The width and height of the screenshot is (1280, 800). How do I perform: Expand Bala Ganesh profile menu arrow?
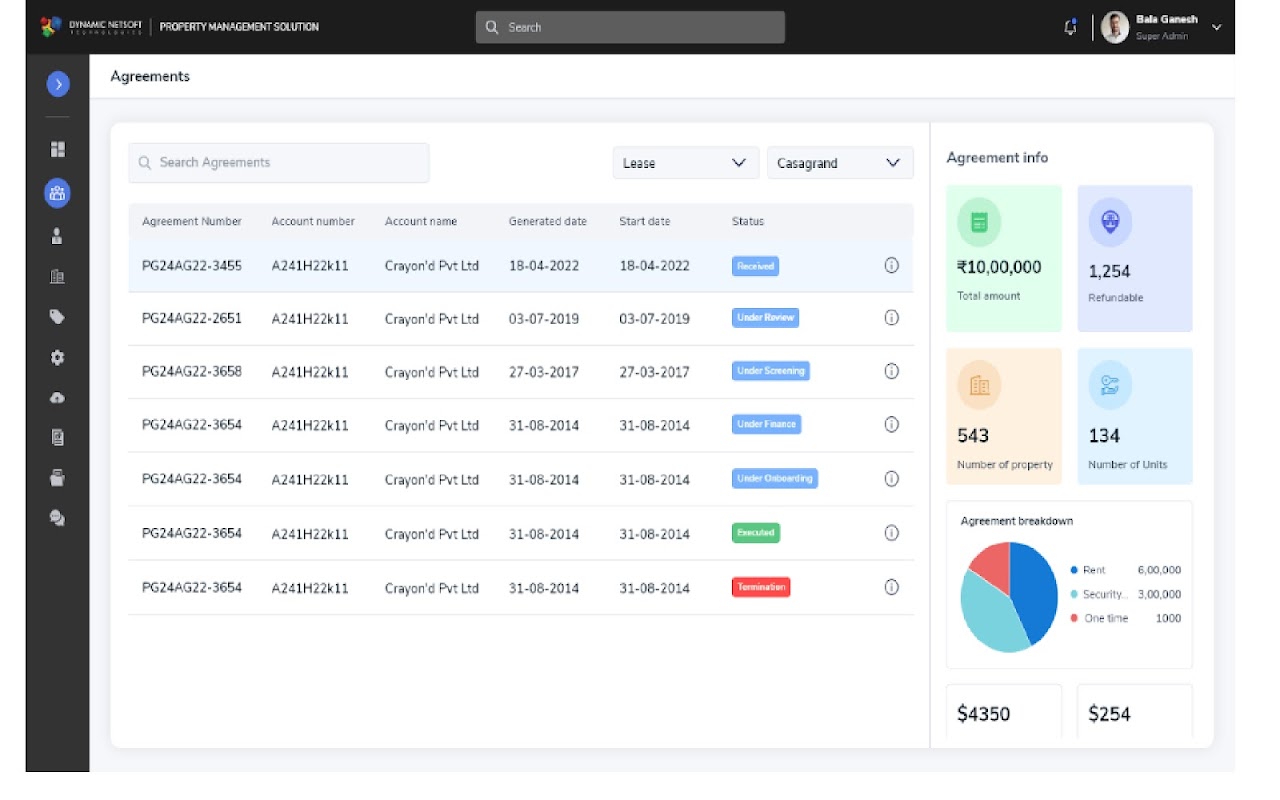coord(1217,27)
